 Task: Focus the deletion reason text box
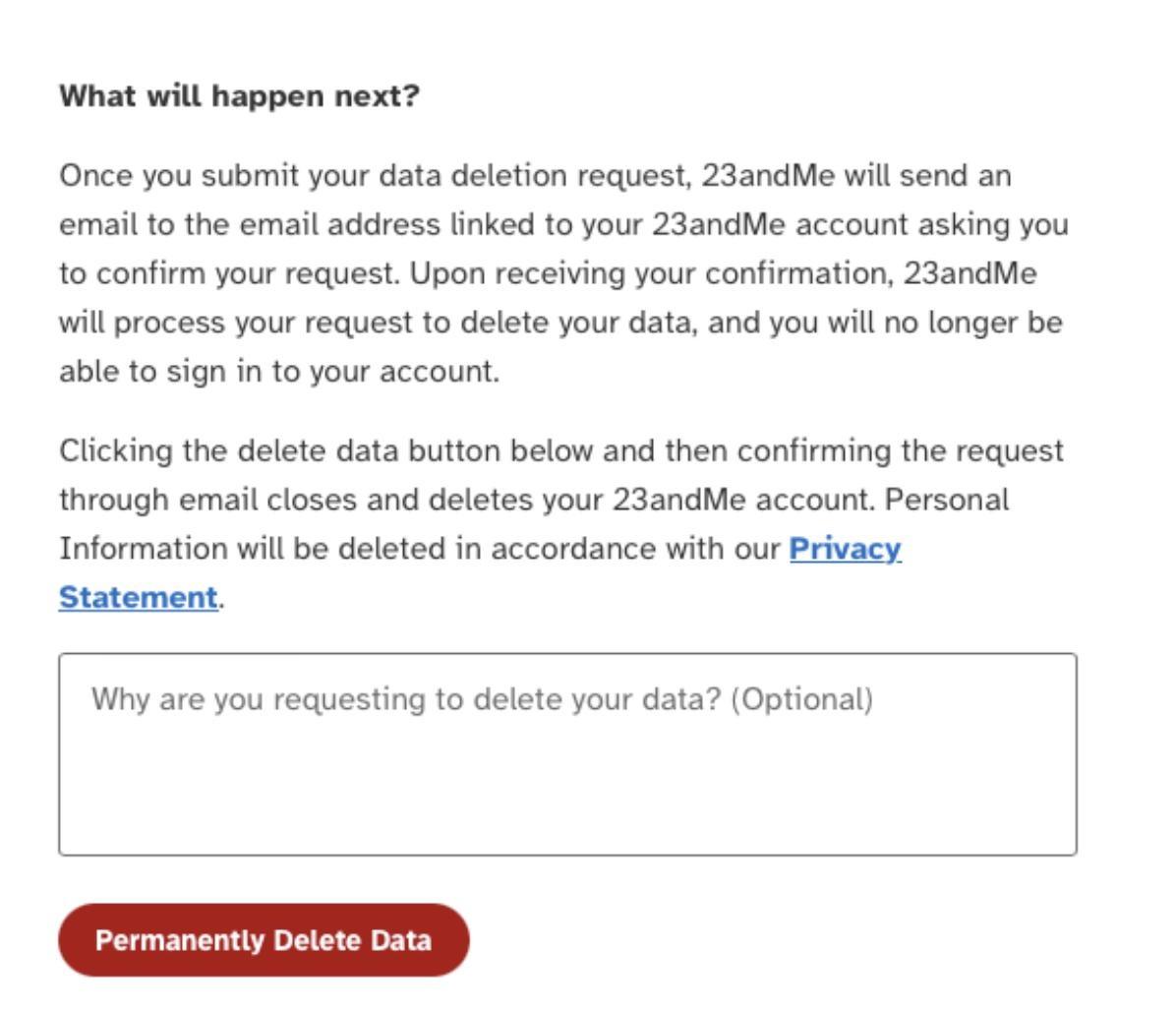pyautogui.click(x=567, y=753)
